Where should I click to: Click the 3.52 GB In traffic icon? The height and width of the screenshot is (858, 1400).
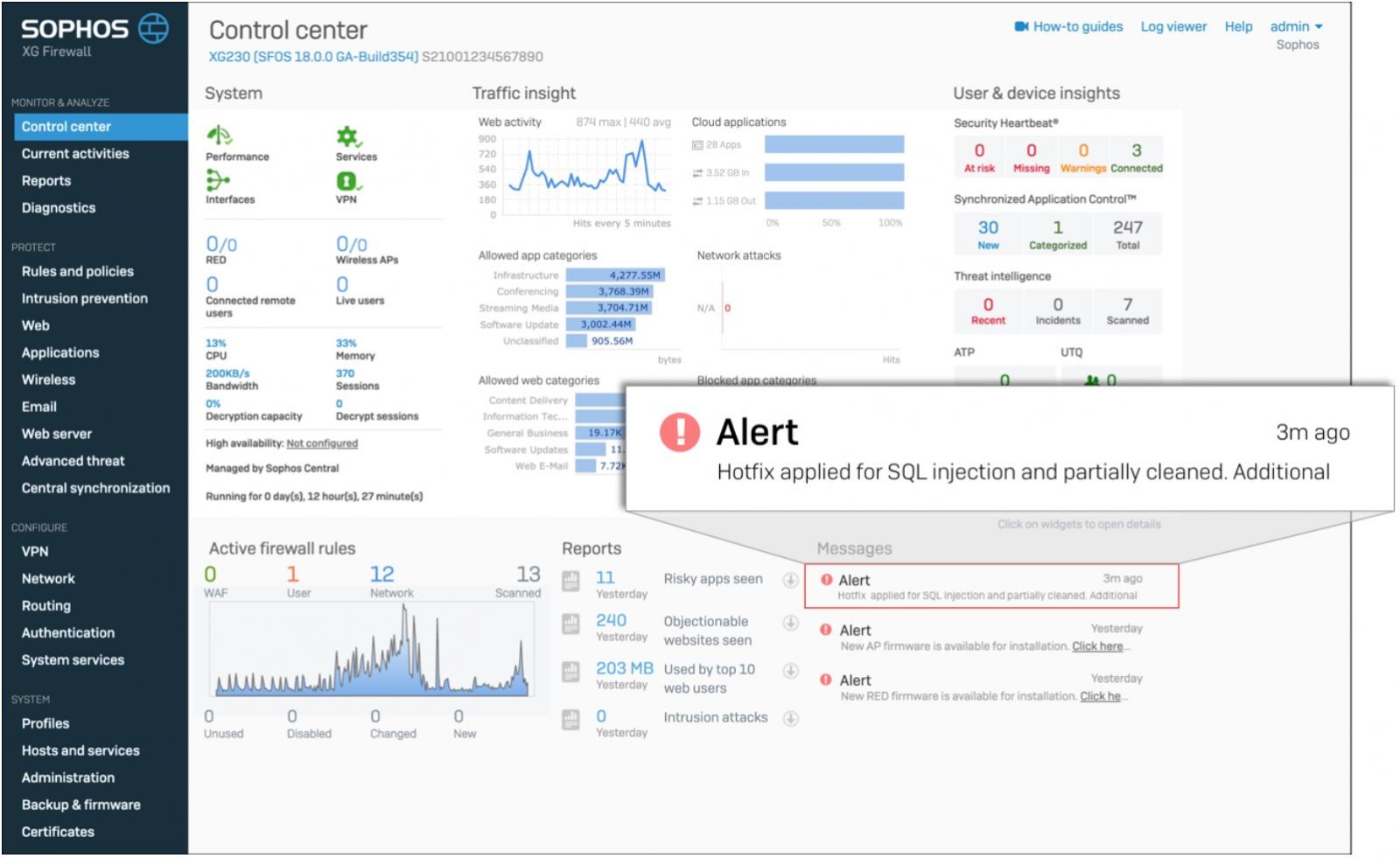tap(697, 173)
